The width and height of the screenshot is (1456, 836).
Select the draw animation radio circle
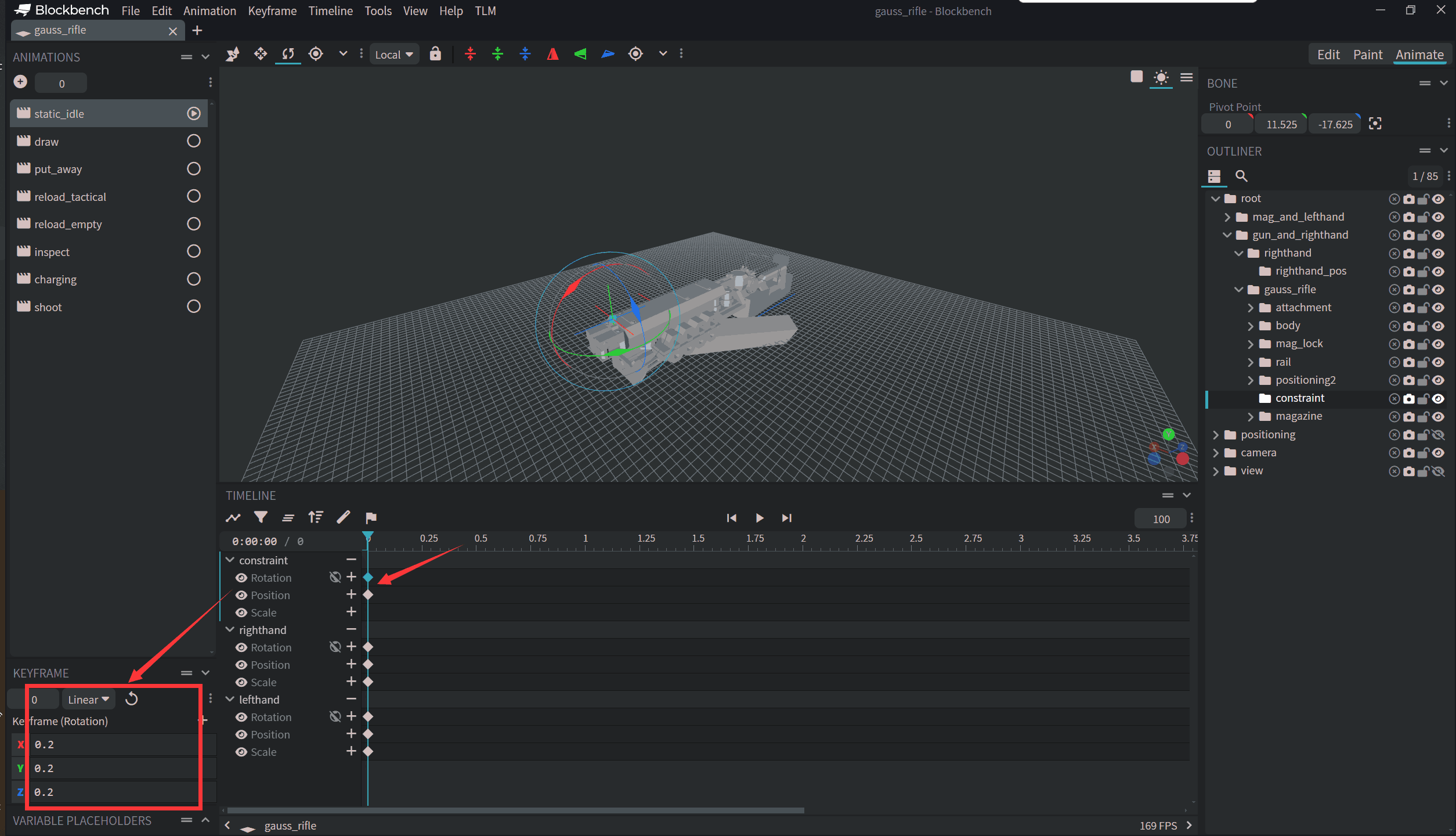pyautogui.click(x=194, y=141)
